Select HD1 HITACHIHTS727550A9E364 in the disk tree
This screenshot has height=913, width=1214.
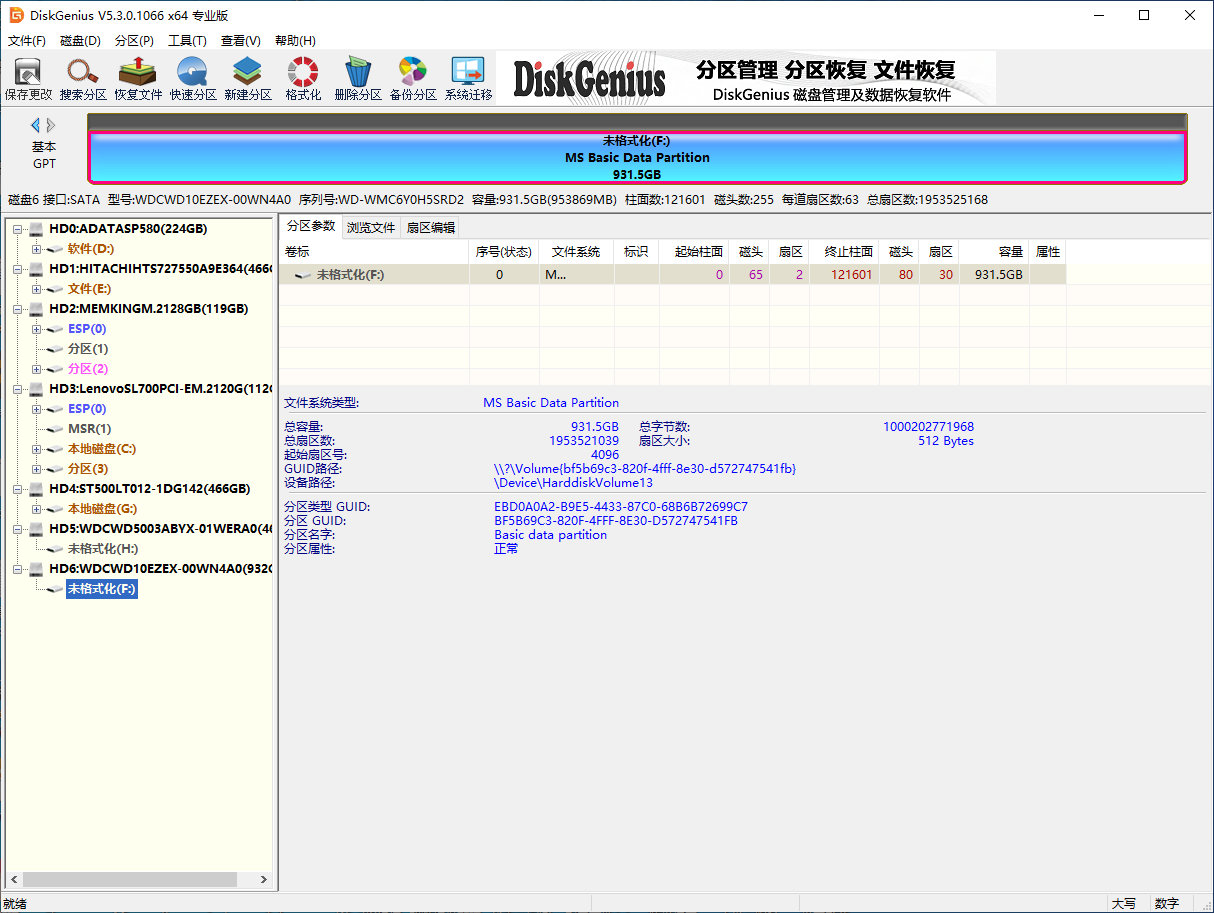click(160, 269)
